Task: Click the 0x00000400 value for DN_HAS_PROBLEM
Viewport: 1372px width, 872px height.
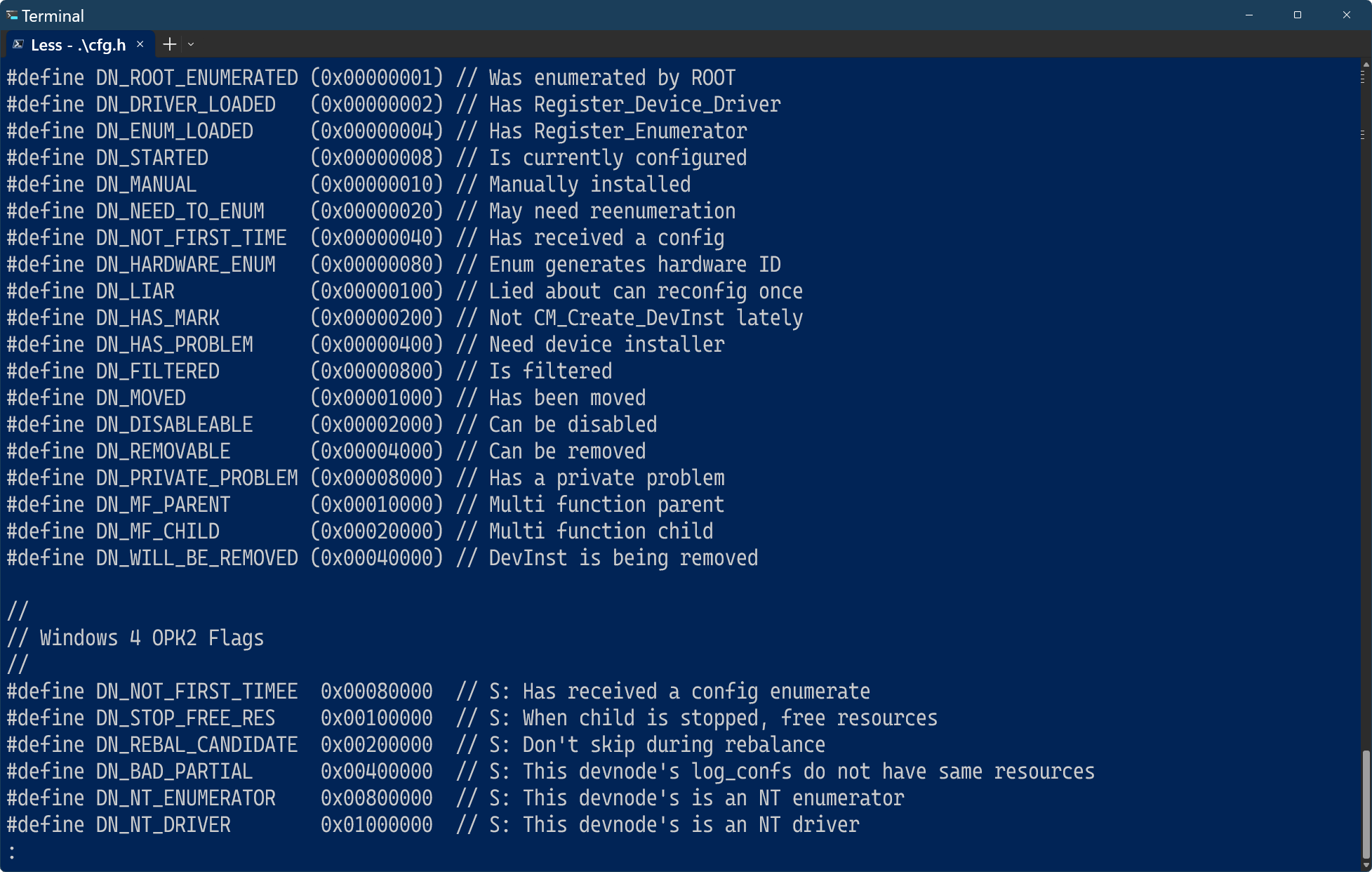Action: click(377, 345)
